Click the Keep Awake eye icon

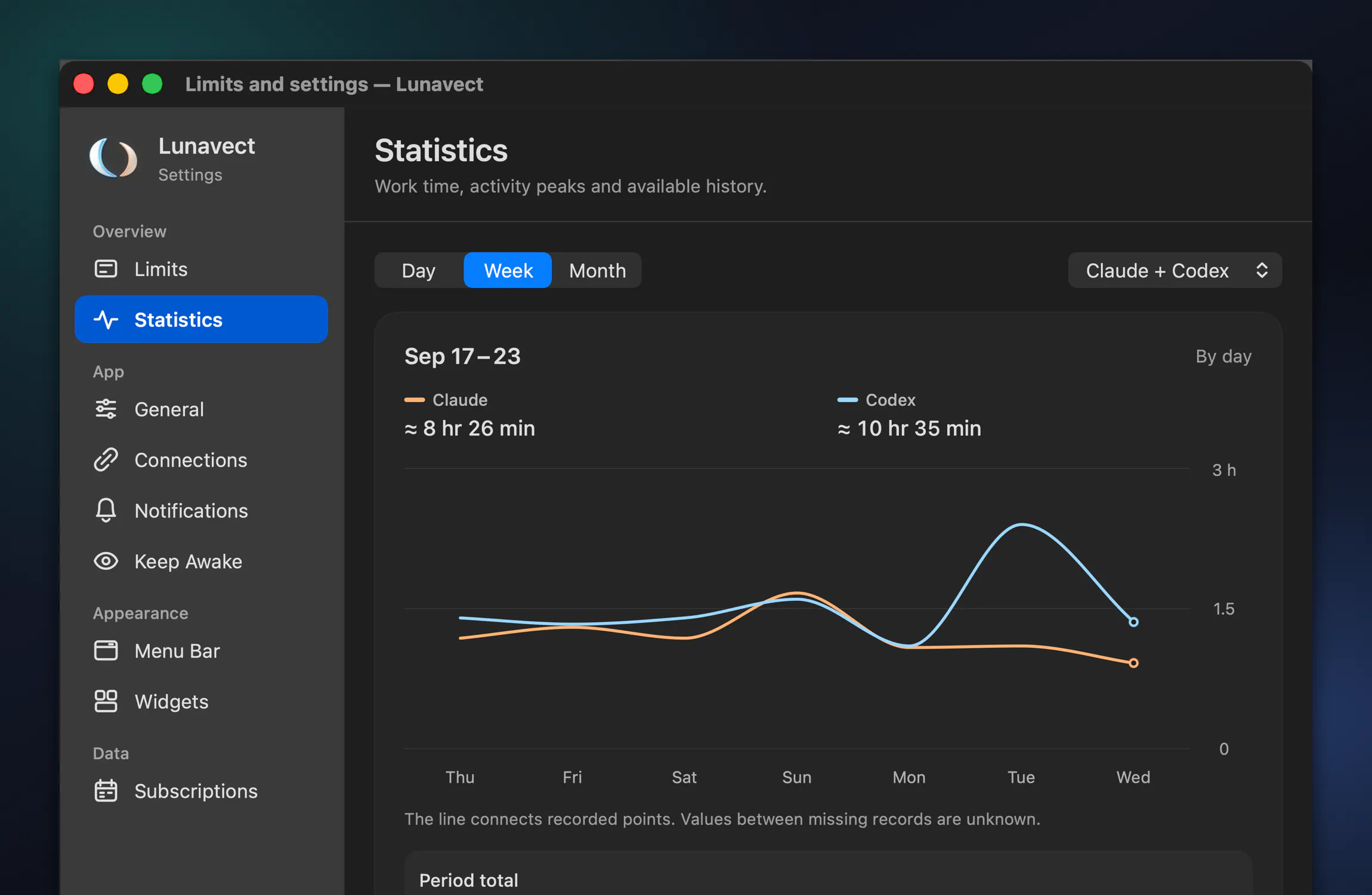point(106,561)
